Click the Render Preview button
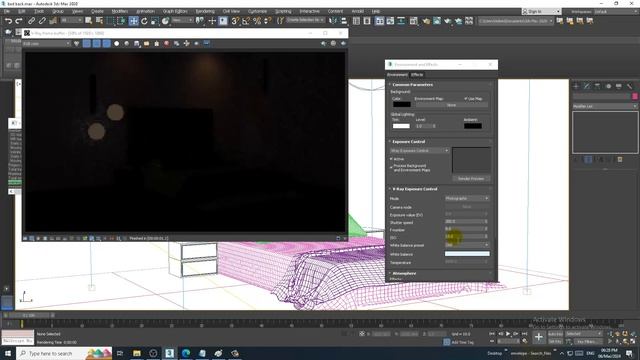This screenshot has width=640, height=360. click(x=471, y=179)
